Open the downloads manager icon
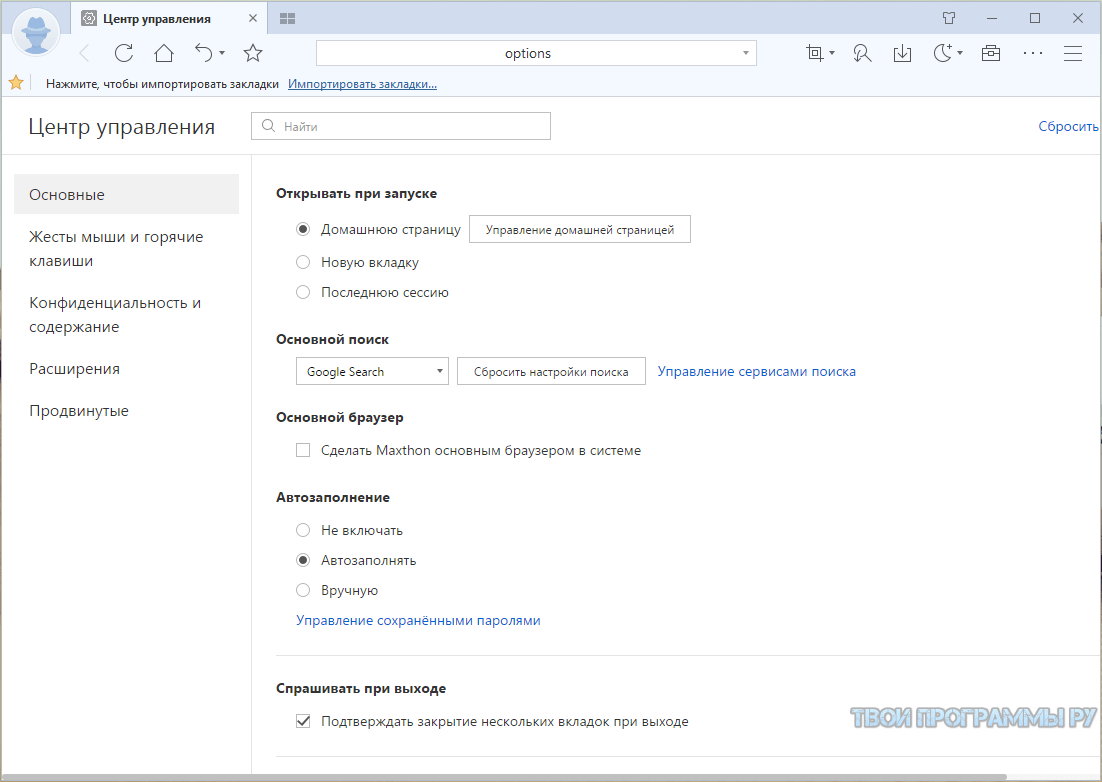1102x782 pixels. click(x=902, y=53)
